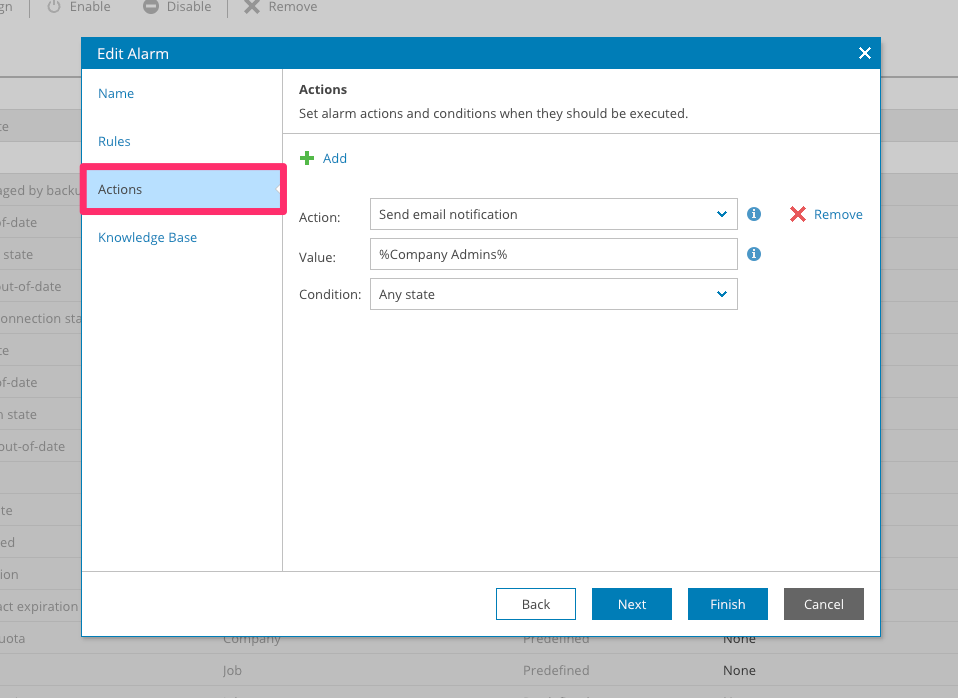The image size is (958, 698).
Task: Click into the Value text field
Action: 553,254
